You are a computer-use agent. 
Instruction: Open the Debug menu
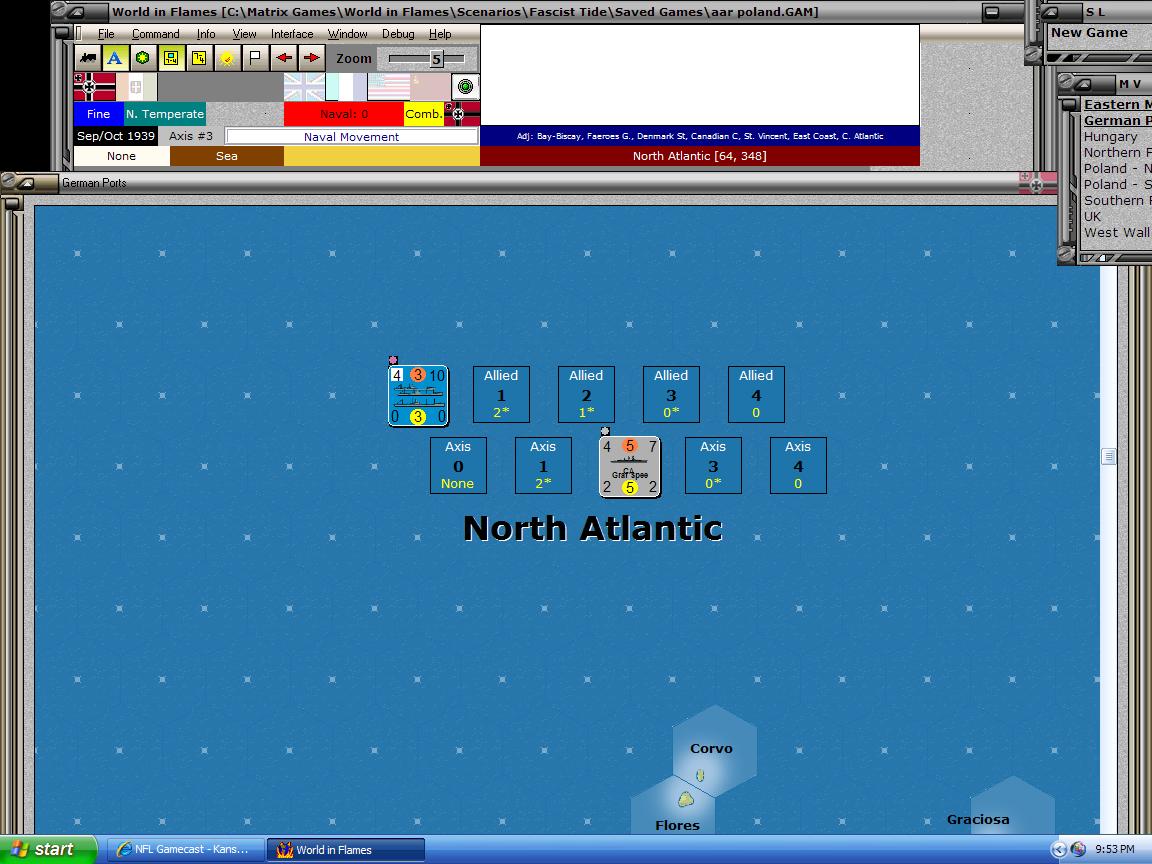pyautogui.click(x=397, y=34)
